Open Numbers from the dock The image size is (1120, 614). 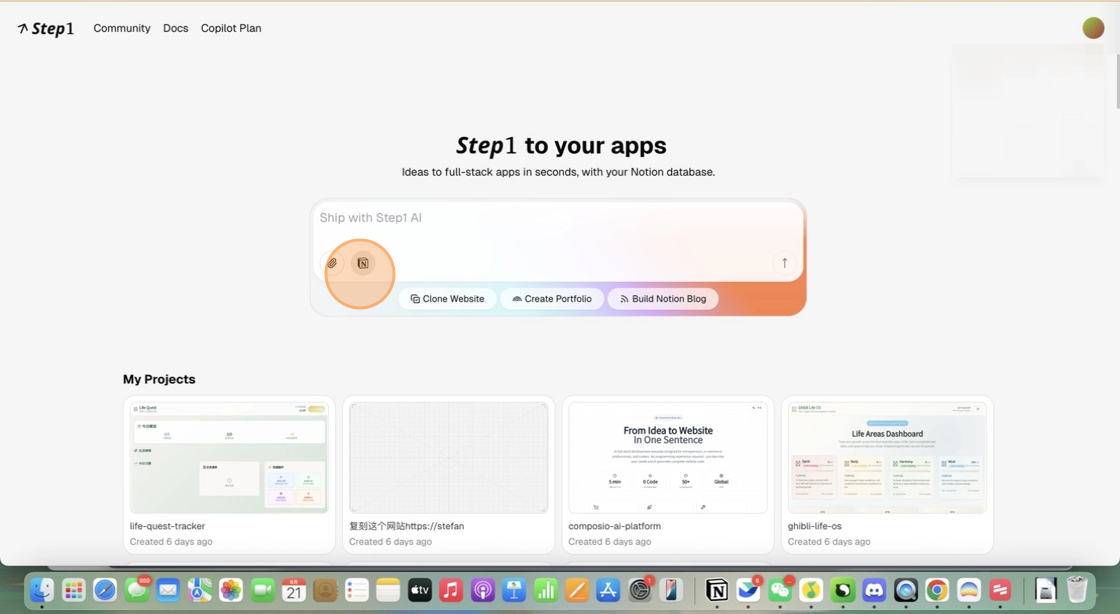tap(545, 590)
